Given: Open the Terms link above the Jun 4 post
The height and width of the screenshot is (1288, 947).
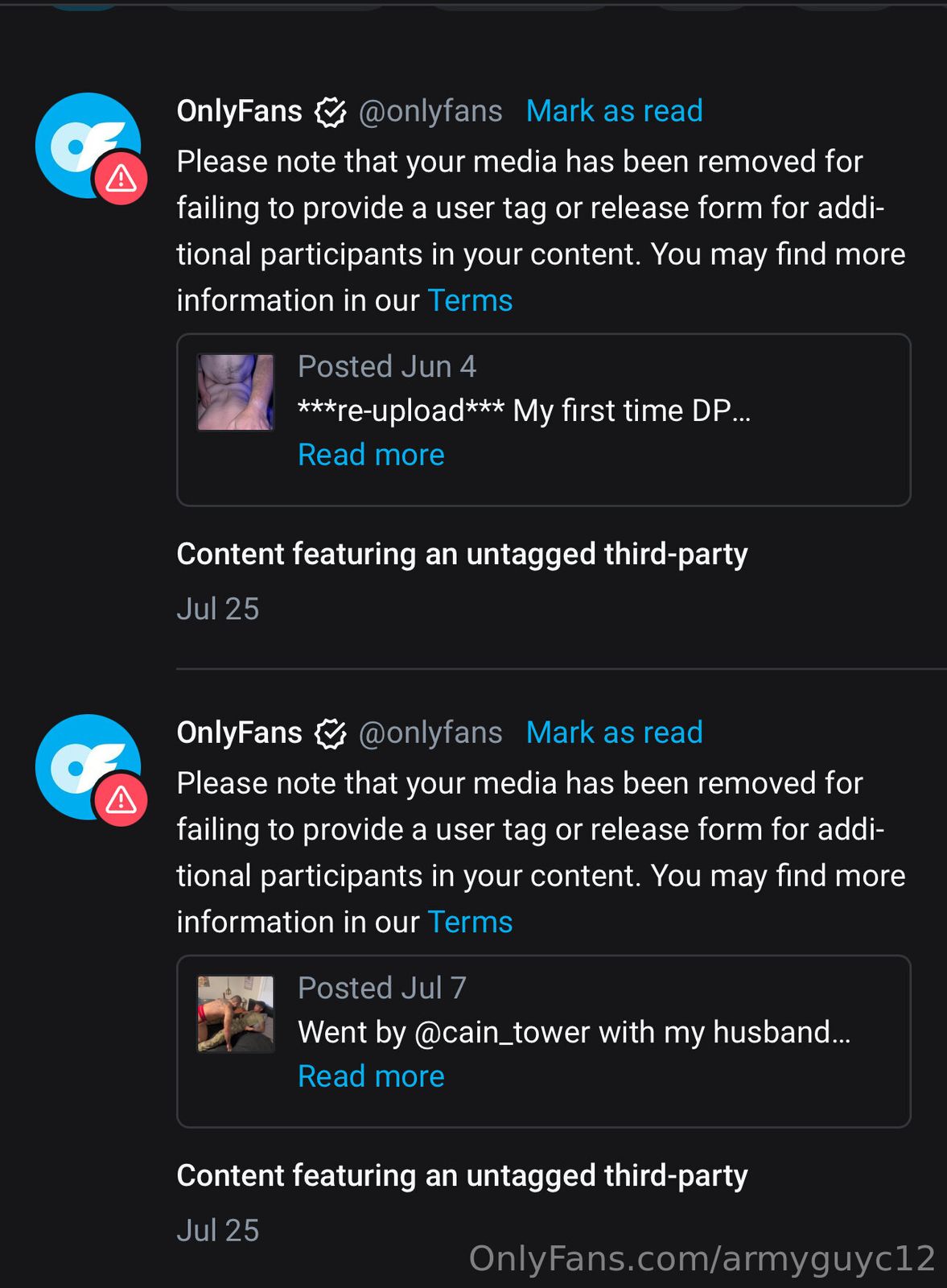Looking at the screenshot, I should click(x=470, y=300).
